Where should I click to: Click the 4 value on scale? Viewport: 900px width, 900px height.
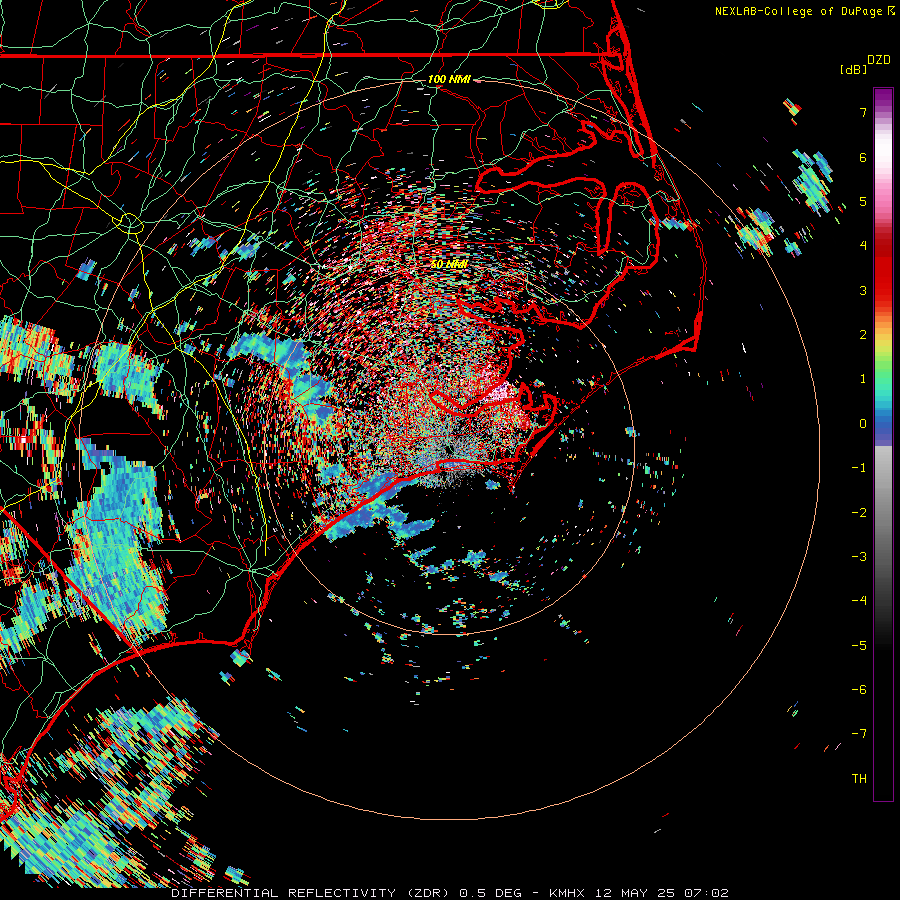(863, 246)
